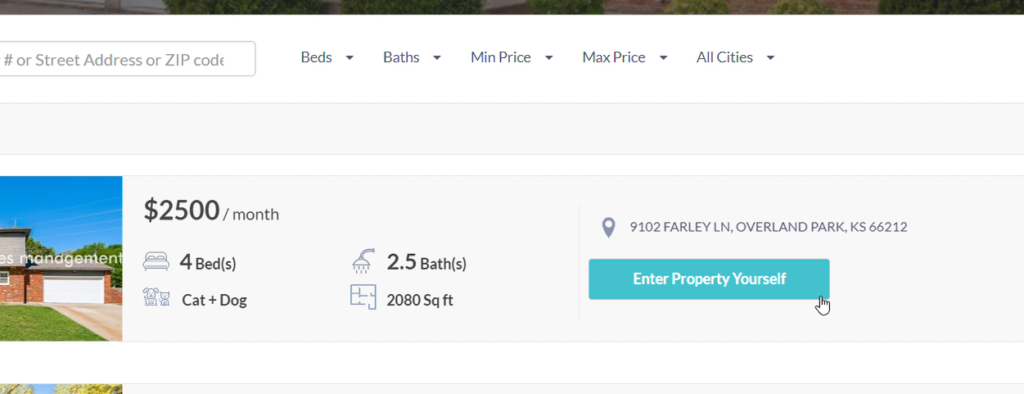Click the Enter Property Yourself button
Screen dimensions: 1024x394
click(709, 279)
